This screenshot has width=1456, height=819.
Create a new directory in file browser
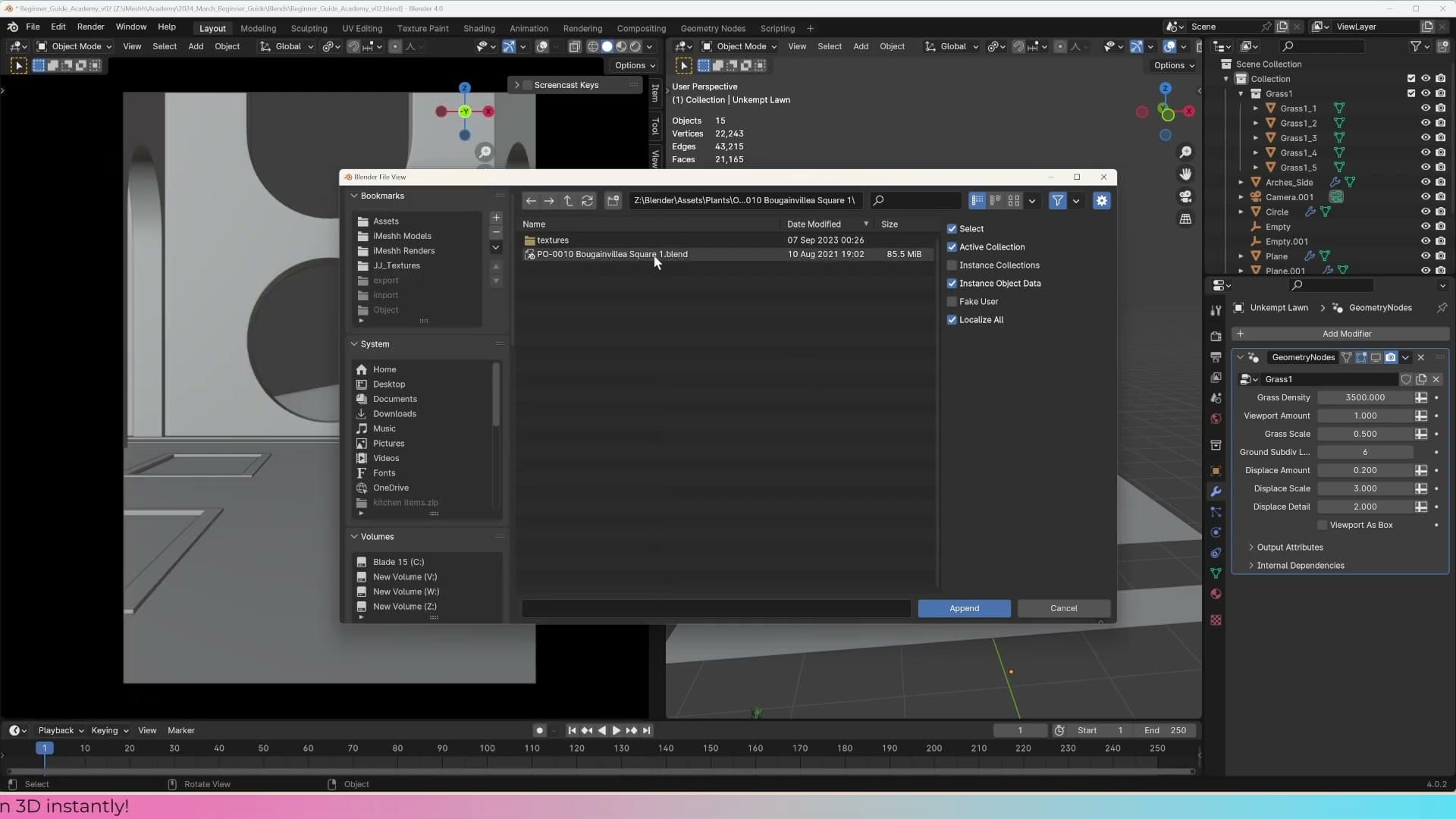(613, 201)
